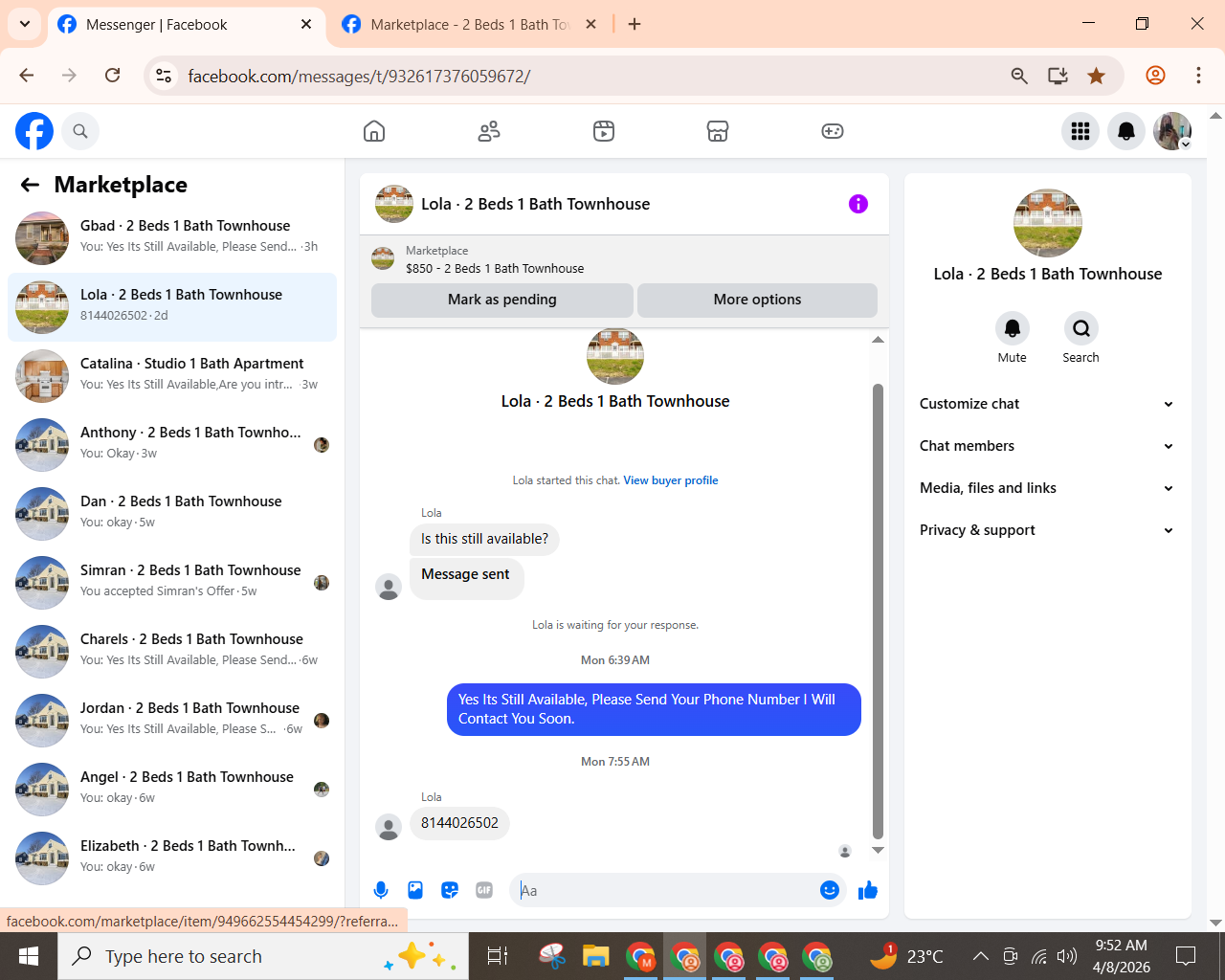Image resolution: width=1225 pixels, height=980 pixels.
Task: Open the Marketplace storefront icon
Action: click(718, 131)
